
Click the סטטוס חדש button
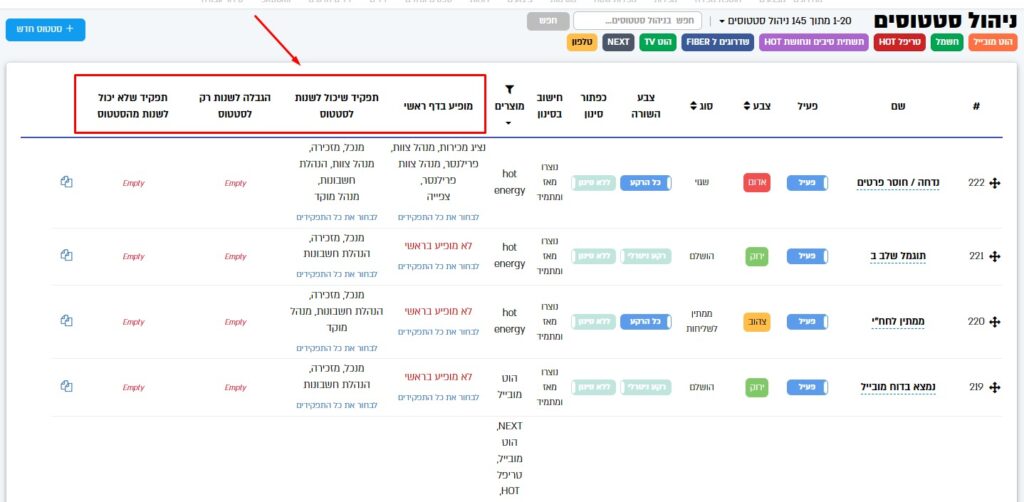click(x=45, y=29)
